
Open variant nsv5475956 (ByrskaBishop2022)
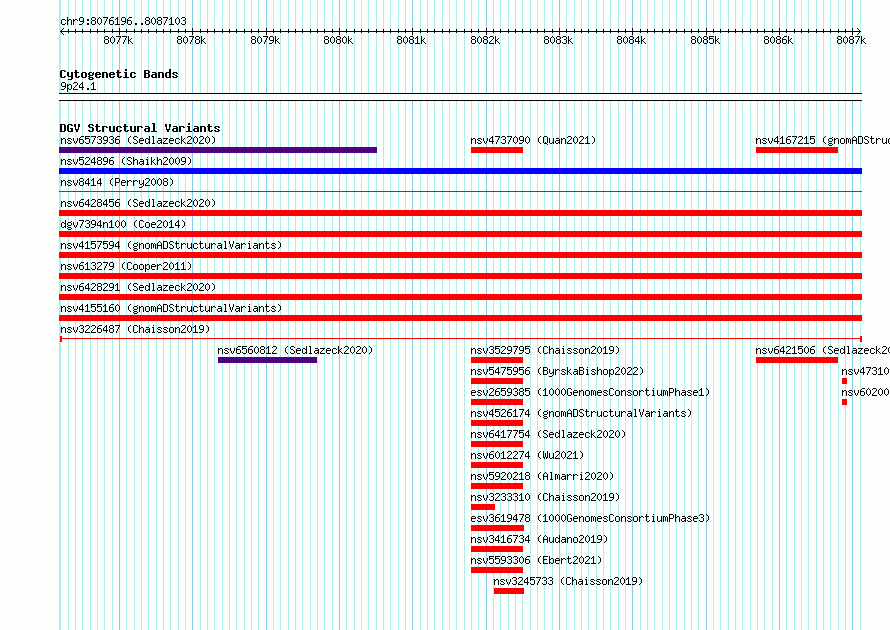click(x=557, y=371)
